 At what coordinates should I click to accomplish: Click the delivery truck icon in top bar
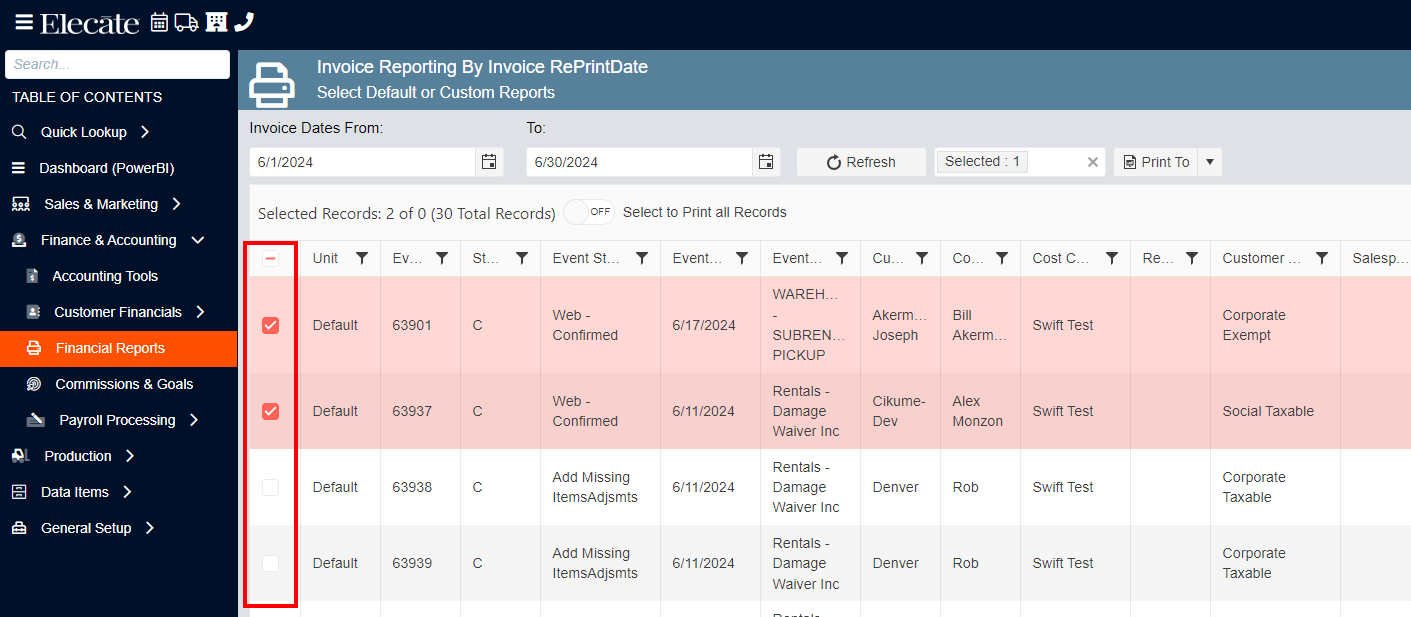click(x=186, y=22)
